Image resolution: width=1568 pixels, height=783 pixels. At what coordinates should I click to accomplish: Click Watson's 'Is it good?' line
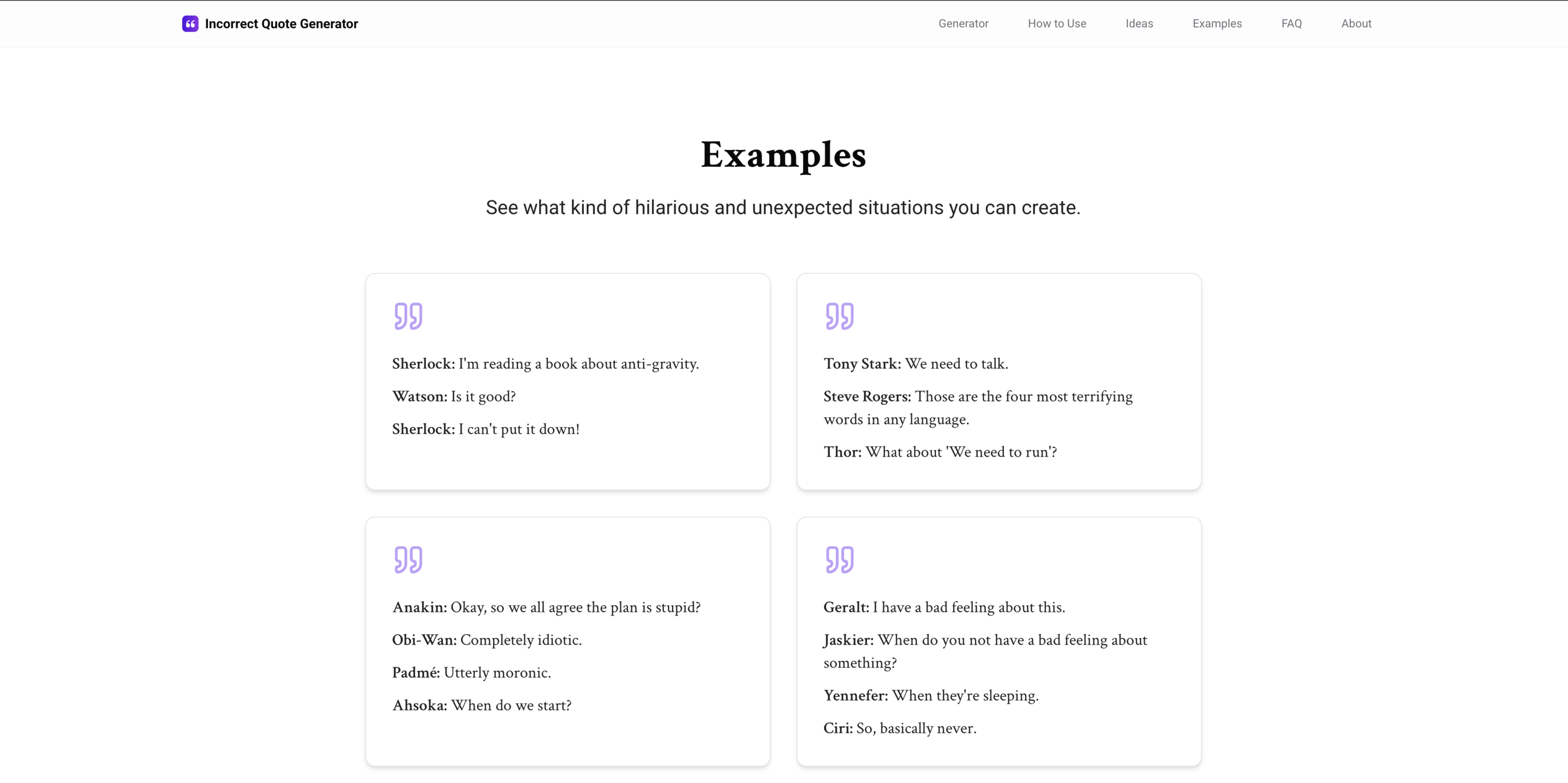tap(454, 396)
